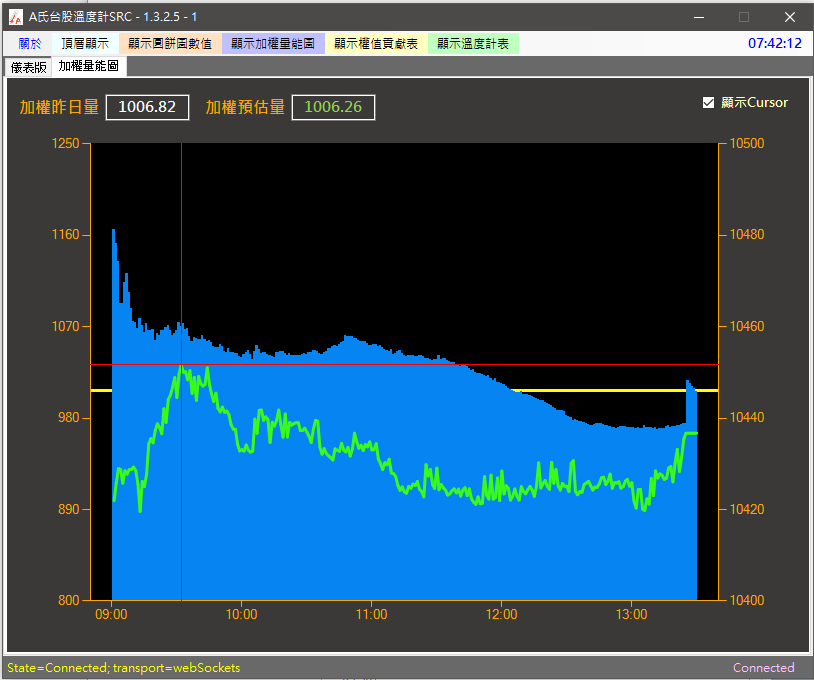Click the app icon in title bar
Screen dimensions: 814x680
16,17
